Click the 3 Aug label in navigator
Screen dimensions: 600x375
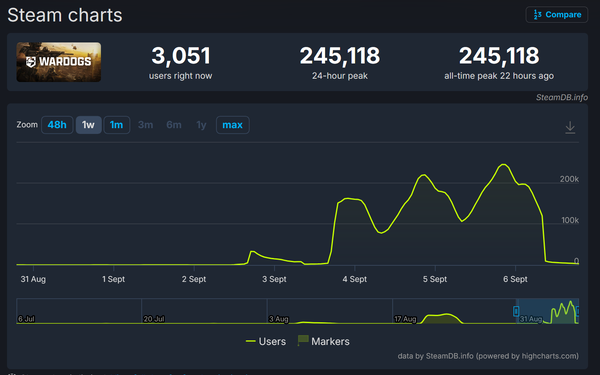click(x=279, y=319)
